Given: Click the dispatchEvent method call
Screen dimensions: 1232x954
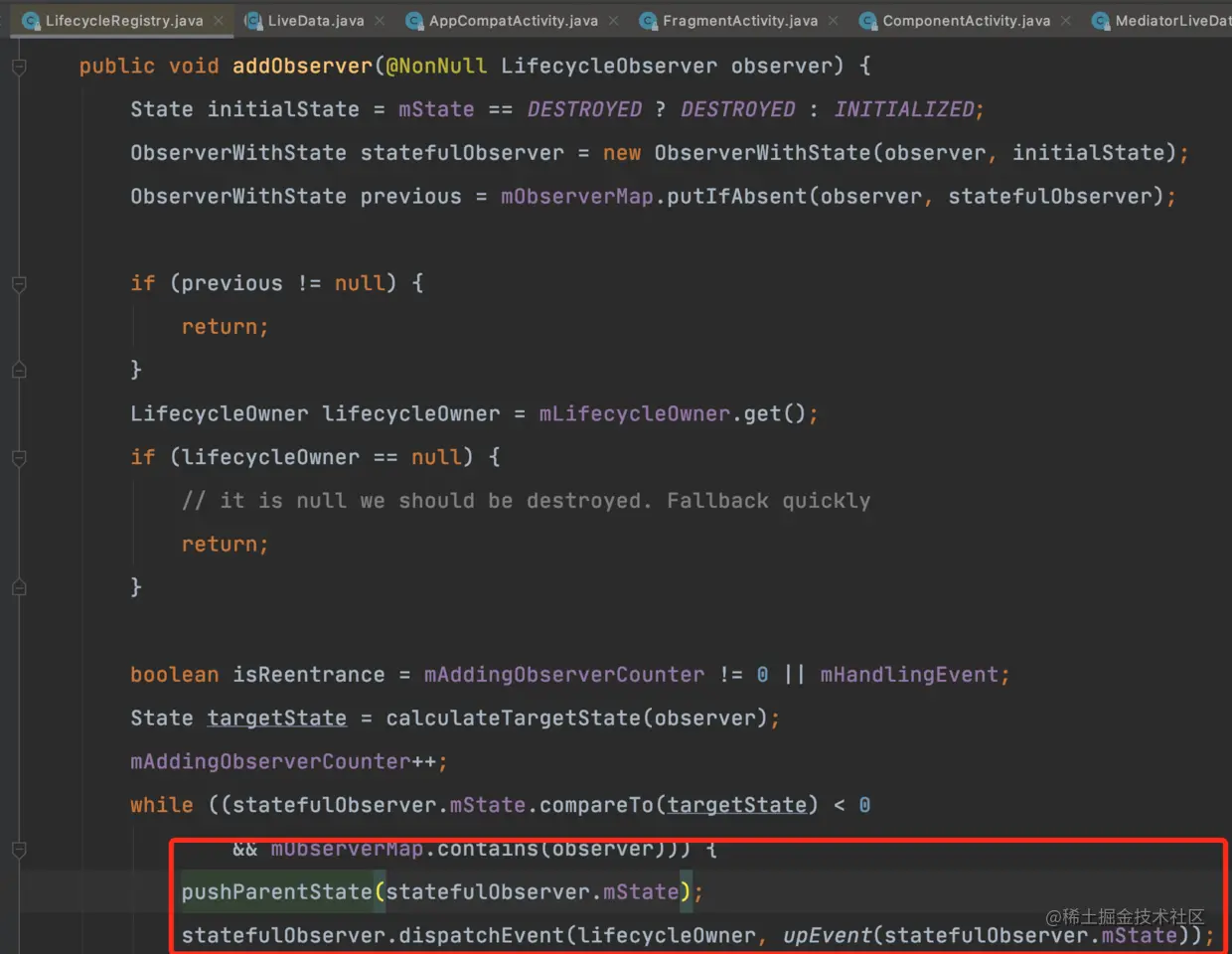Looking at the screenshot, I should point(481,936).
